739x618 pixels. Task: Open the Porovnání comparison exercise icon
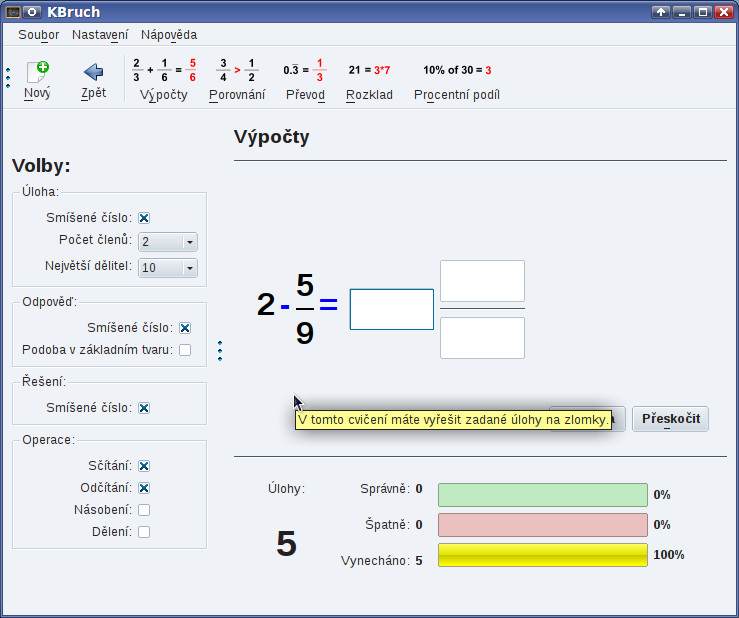click(x=237, y=70)
